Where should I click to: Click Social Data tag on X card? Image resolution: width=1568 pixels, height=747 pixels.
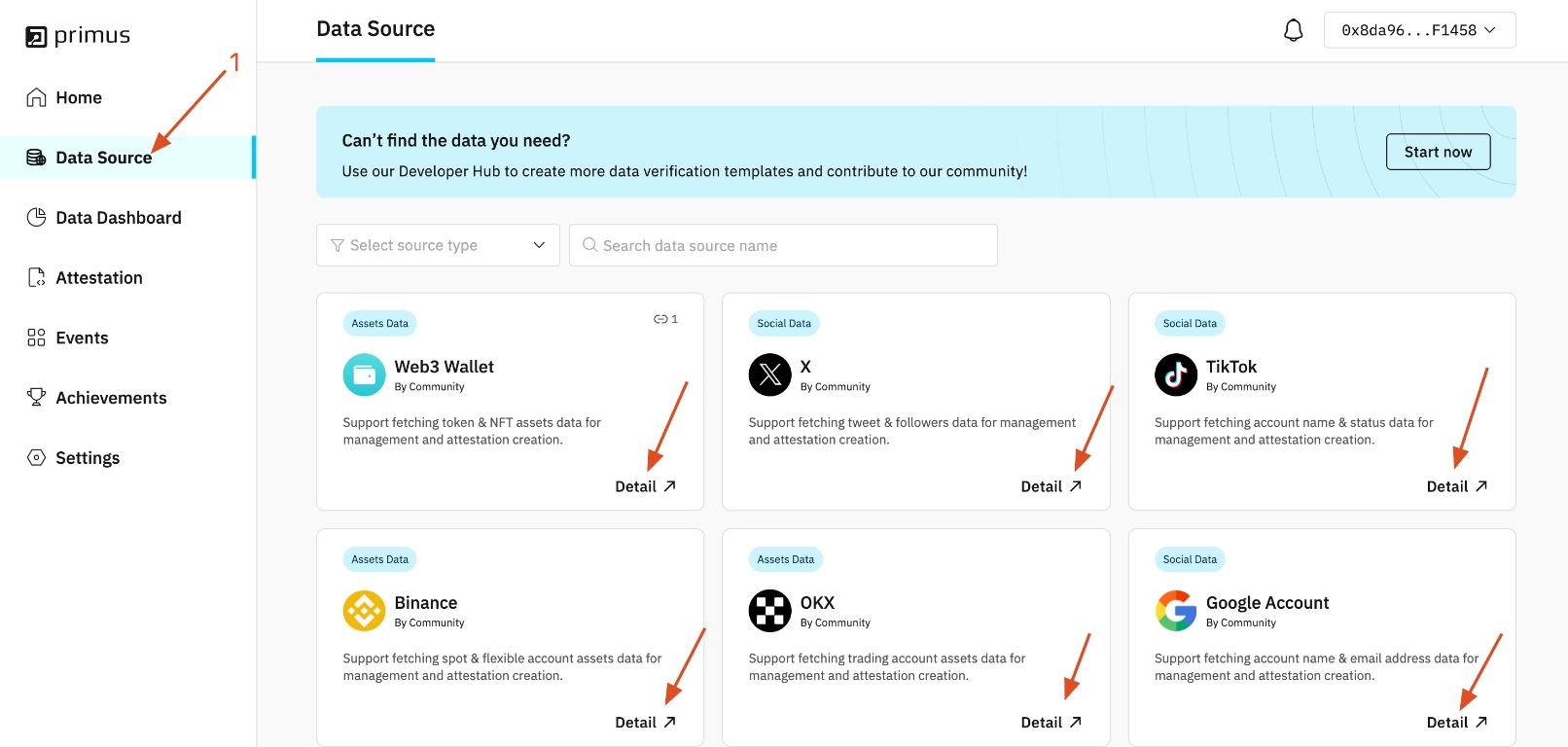pyautogui.click(x=784, y=323)
